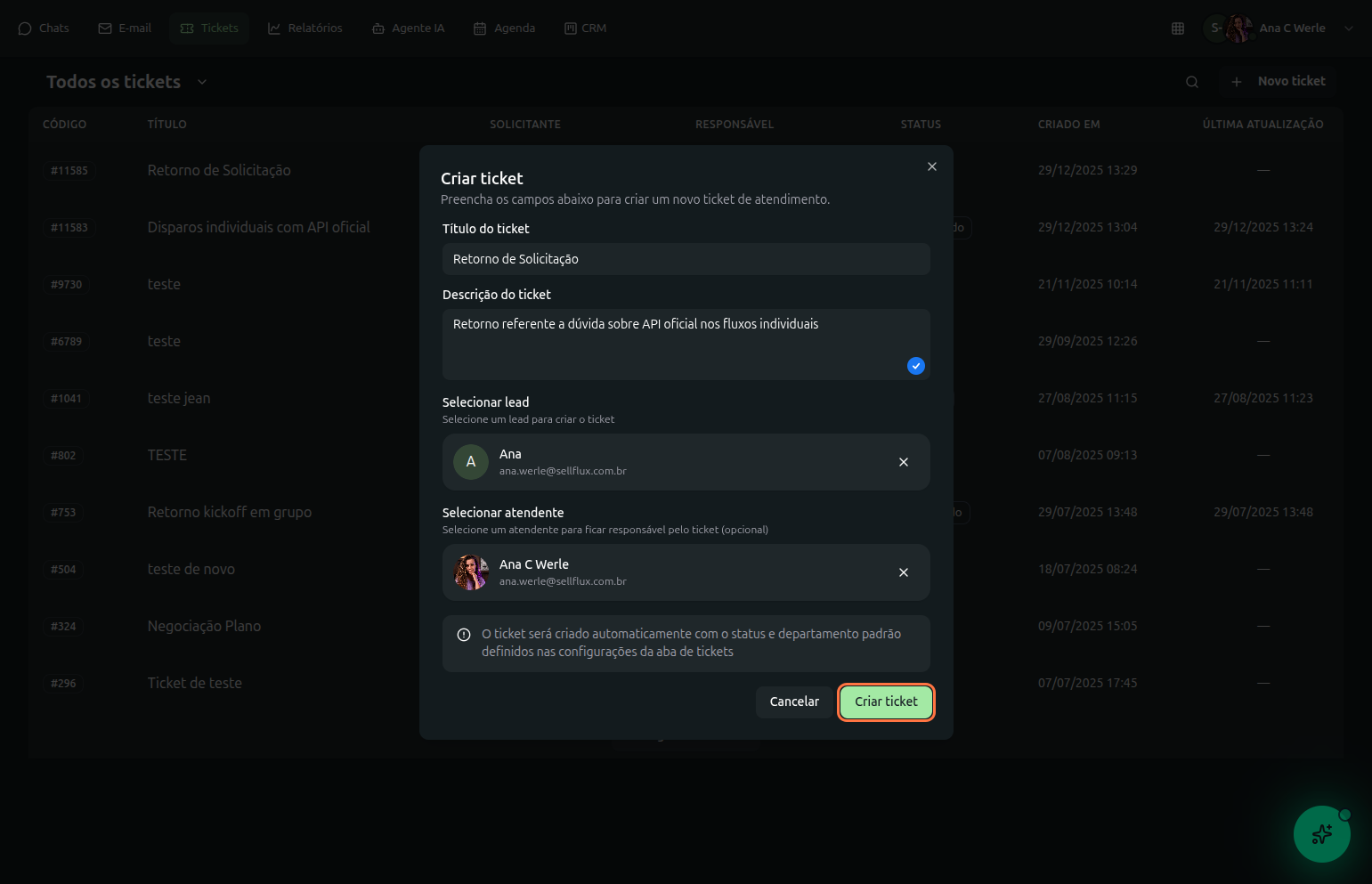Image resolution: width=1372 pixels, height=884 pixels.
Task: Click the Descrição do ticket text area
Action: point(677,343)
